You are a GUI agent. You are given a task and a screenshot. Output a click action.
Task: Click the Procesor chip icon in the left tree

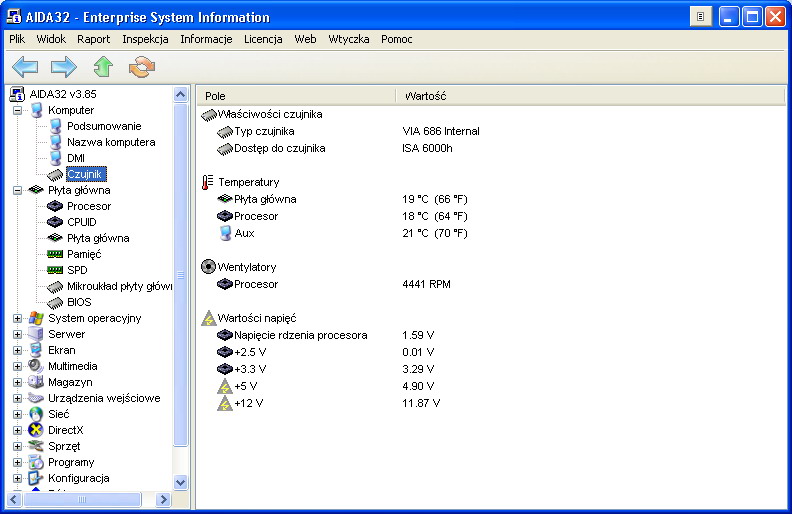[55, 206]
